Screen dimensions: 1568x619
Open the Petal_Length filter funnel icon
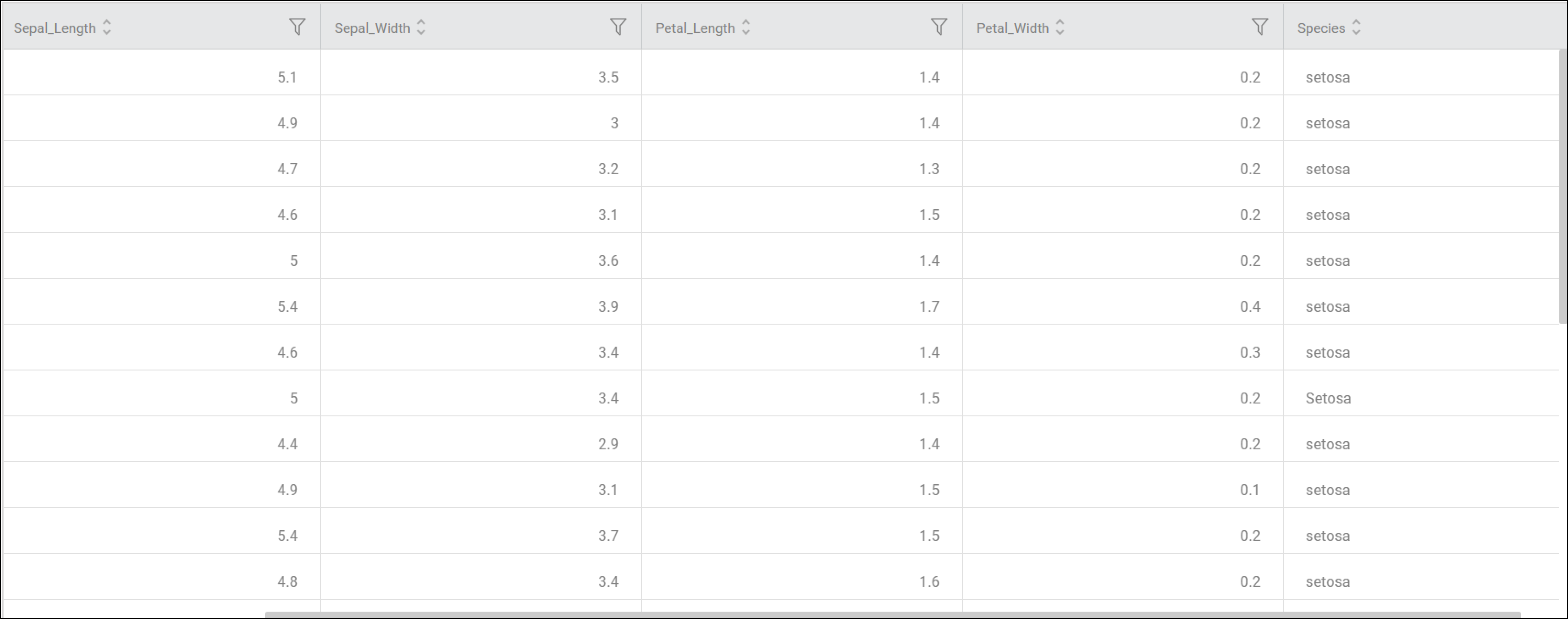click(939, 27)
